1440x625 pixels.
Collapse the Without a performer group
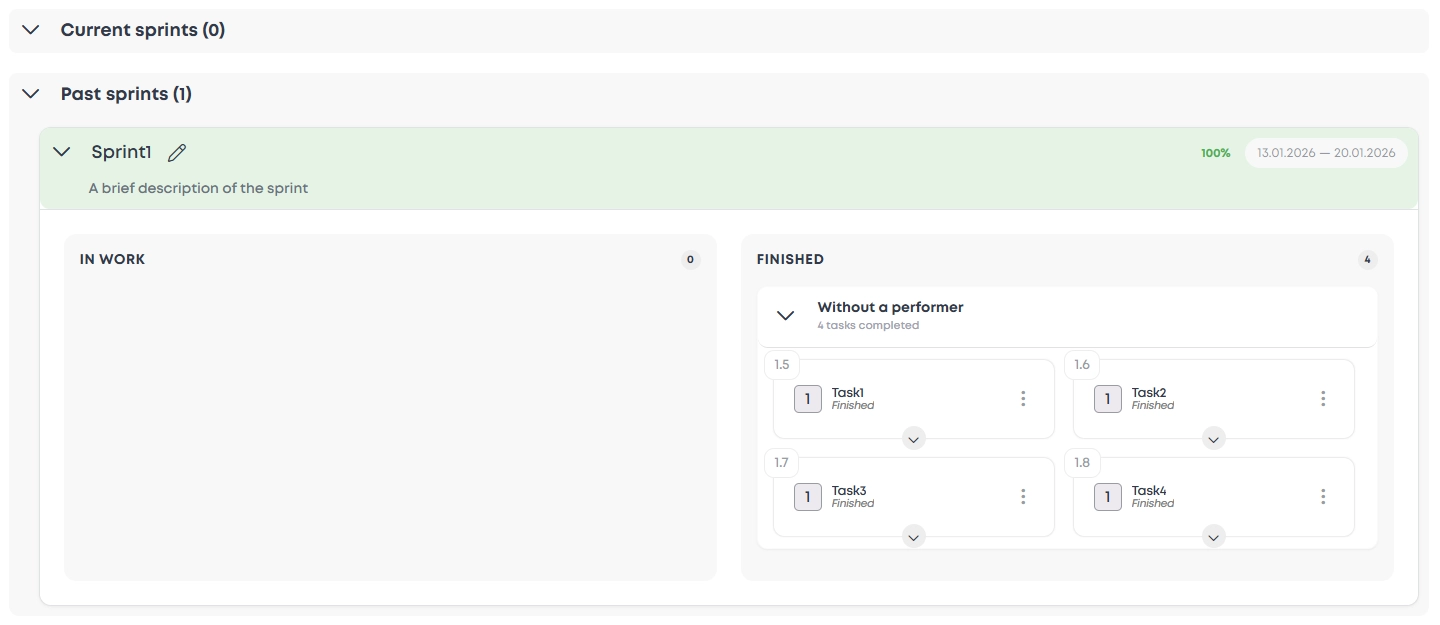[786, 315]
